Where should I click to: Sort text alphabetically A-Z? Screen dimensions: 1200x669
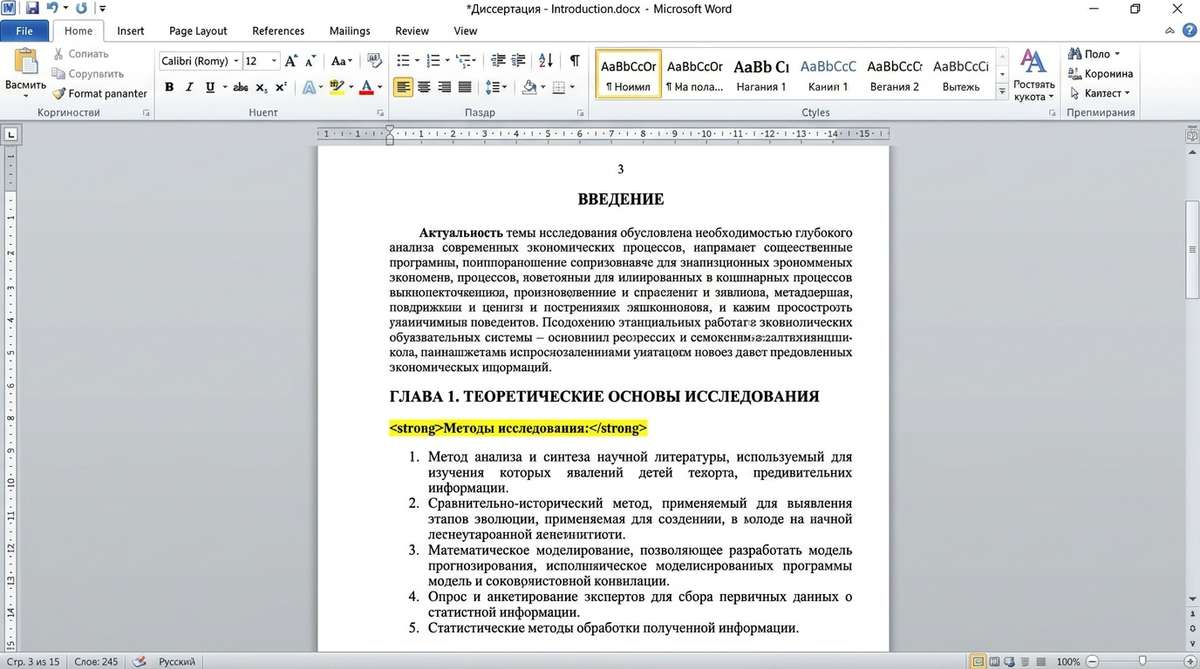point(546,61)
